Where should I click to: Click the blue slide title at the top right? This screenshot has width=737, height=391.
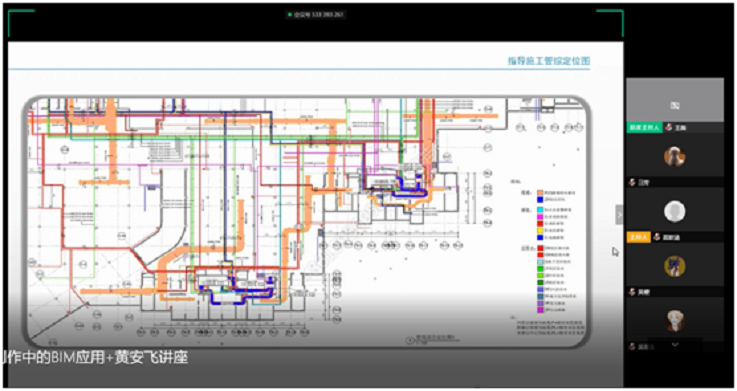tap(549, 61)
